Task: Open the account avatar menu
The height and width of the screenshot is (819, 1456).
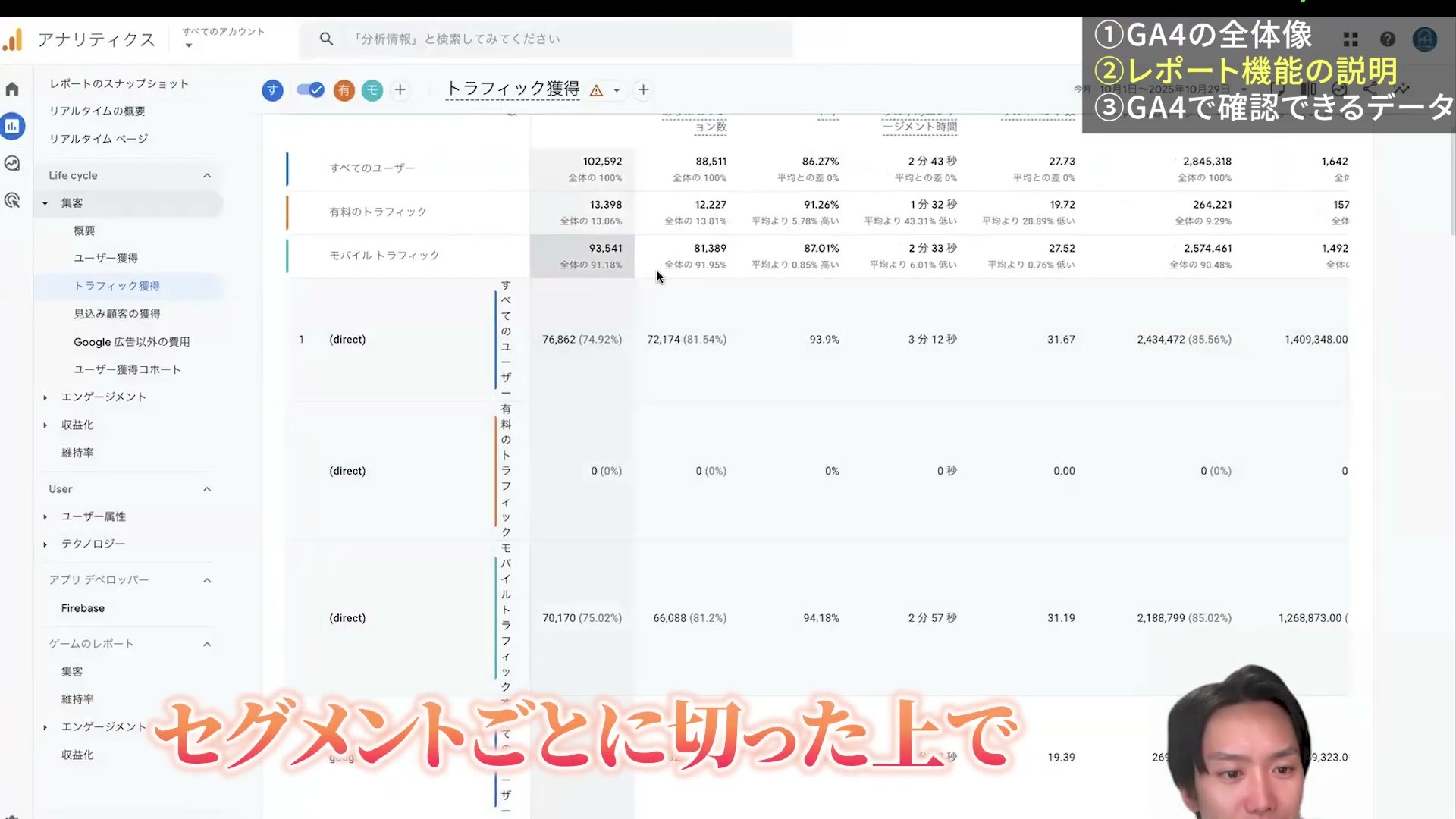Action: coord(1425,39)
